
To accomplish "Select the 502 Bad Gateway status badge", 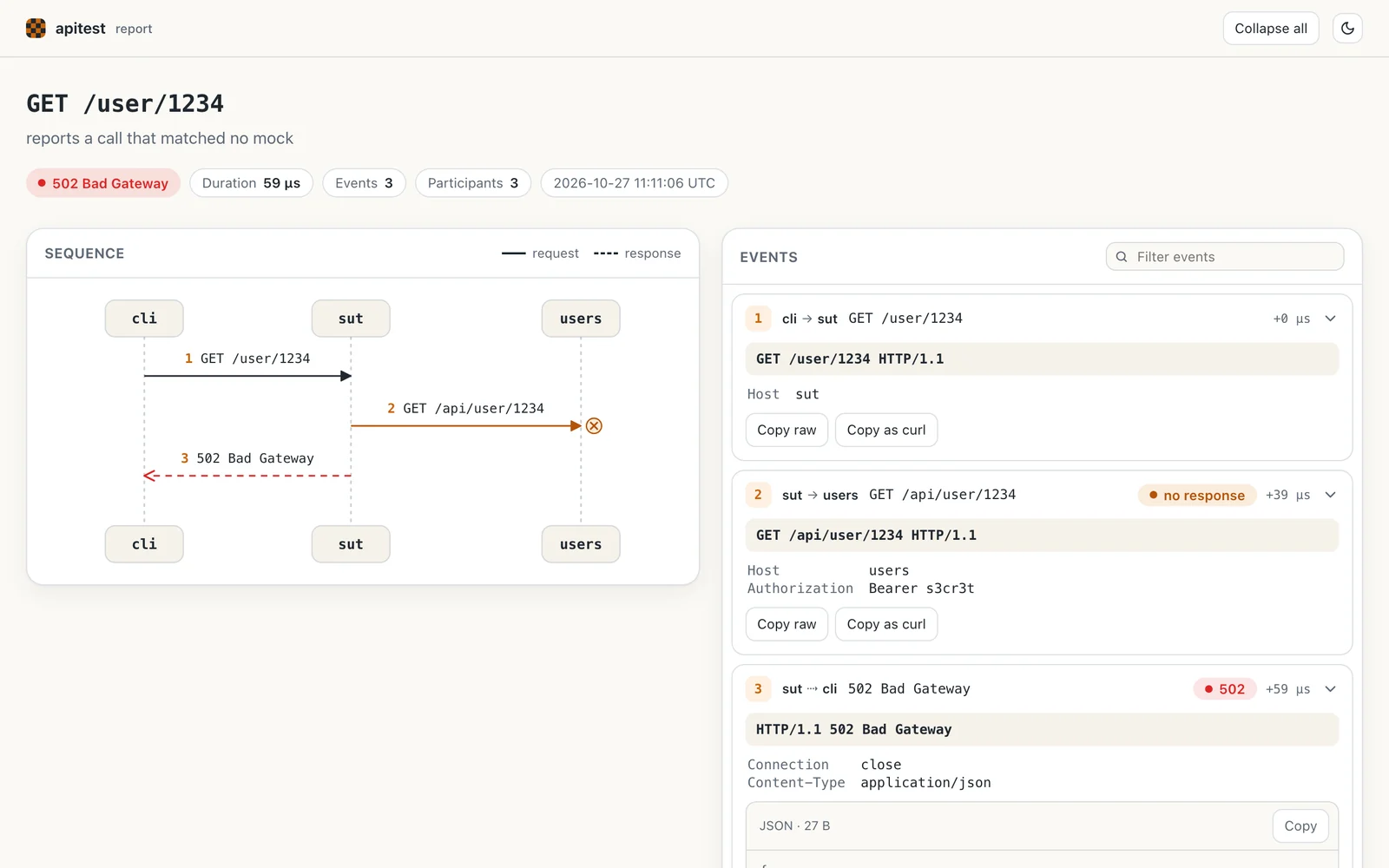I will pyautogui.click(x=103, y=183).
